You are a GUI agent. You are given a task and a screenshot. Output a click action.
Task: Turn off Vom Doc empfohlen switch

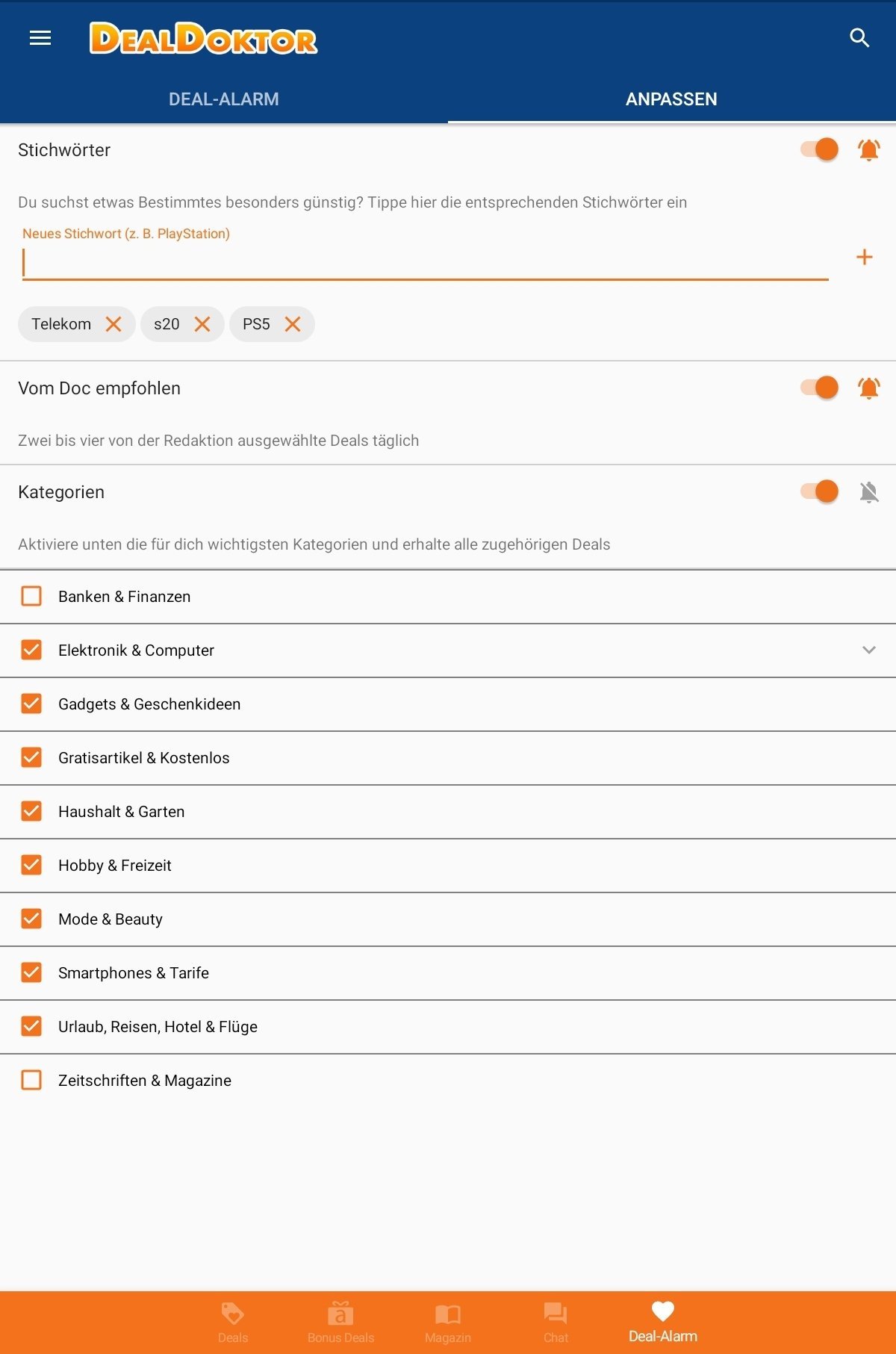[819, 388]
